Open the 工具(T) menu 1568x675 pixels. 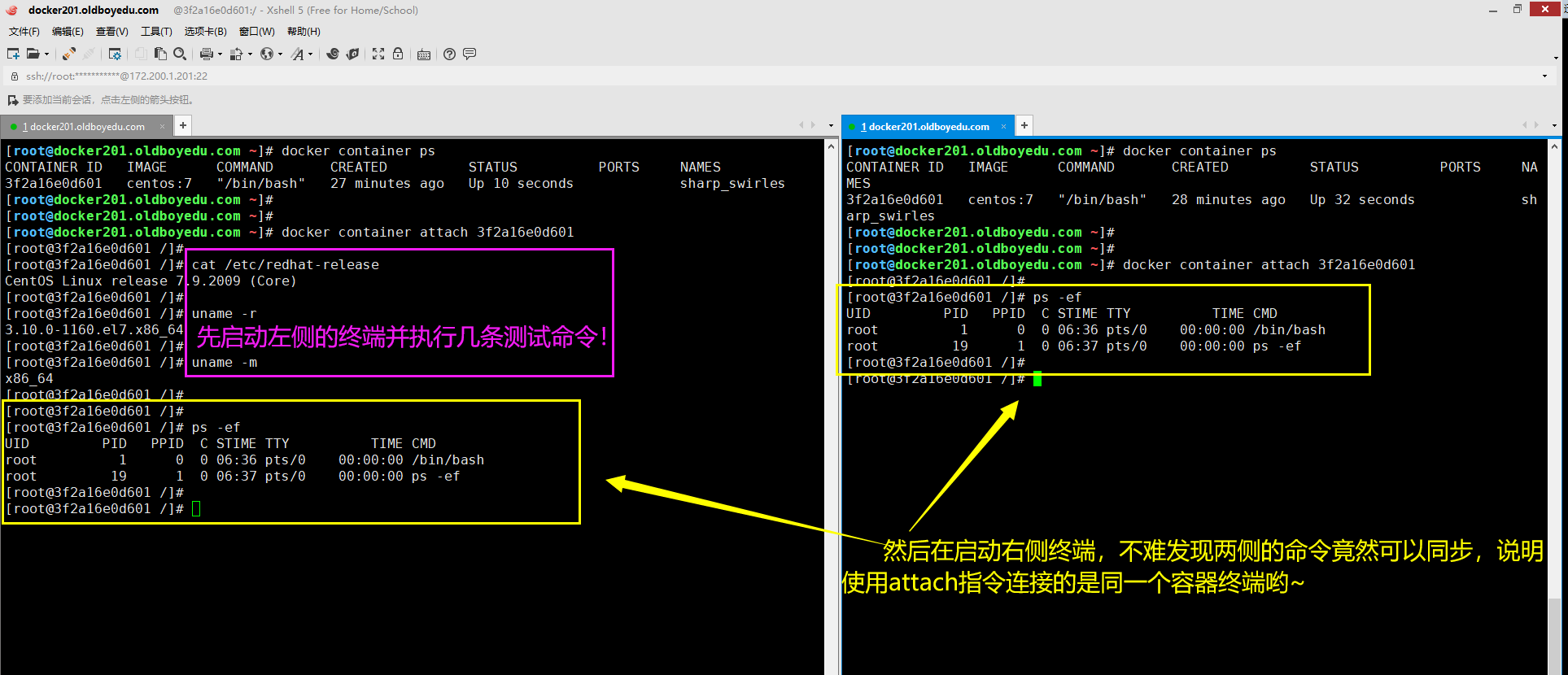coord(156,32)
